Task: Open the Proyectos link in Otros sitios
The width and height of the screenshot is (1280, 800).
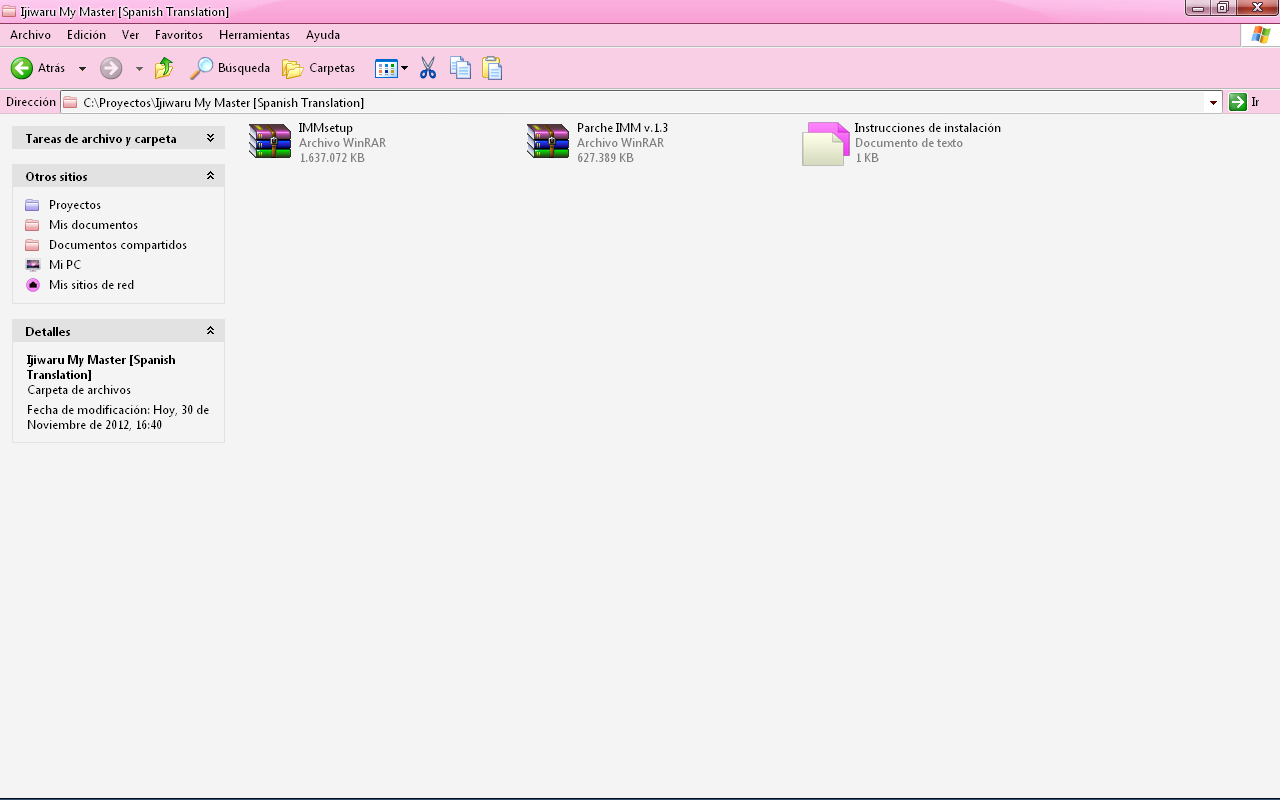Action: (75, 205)
